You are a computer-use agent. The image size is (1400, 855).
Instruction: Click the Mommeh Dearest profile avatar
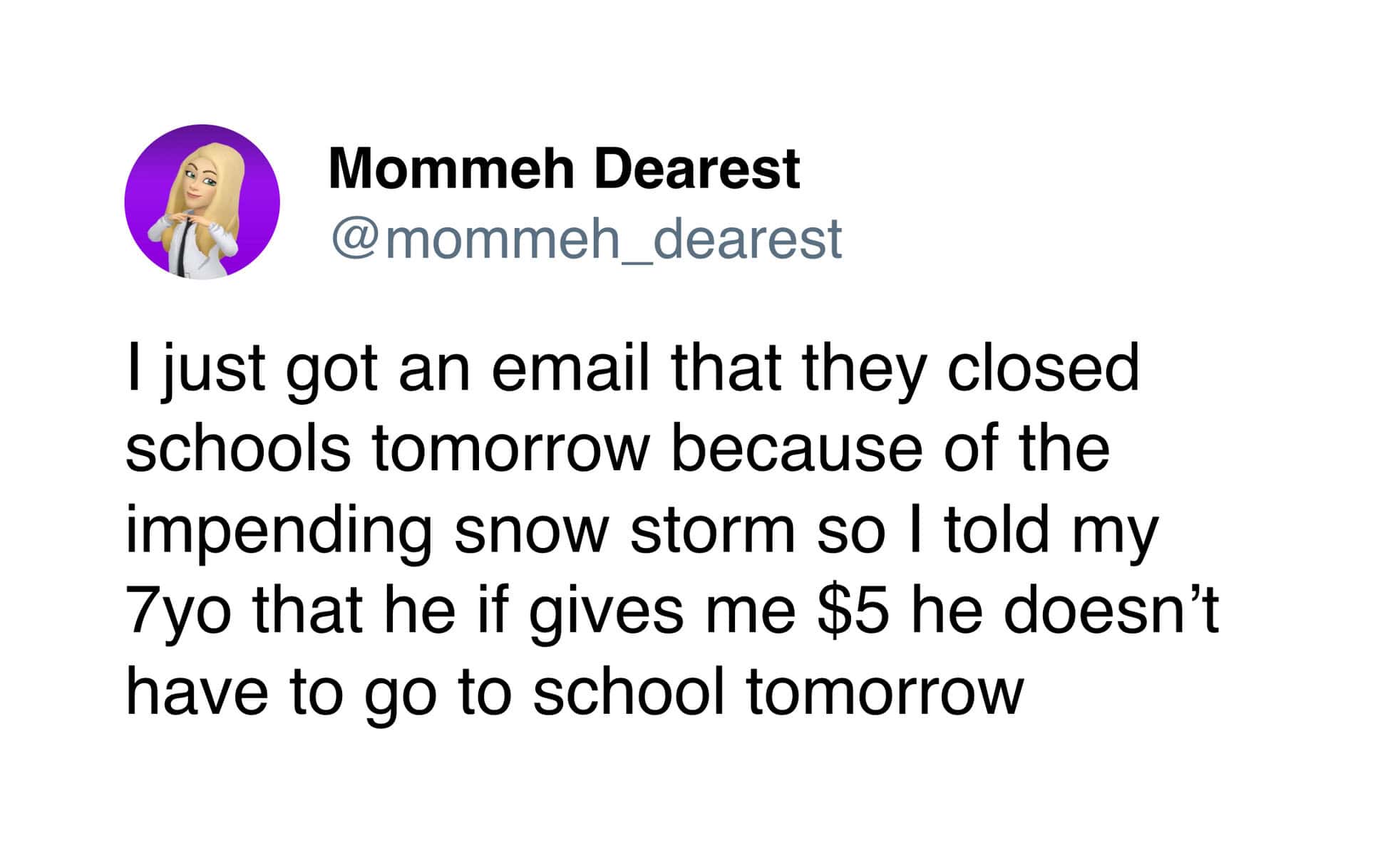(x=202, y=202)
